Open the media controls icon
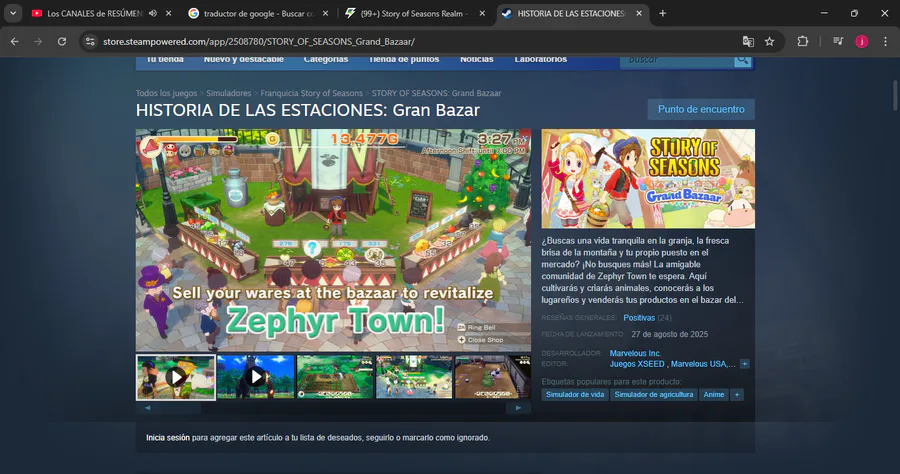 (837, 41)
